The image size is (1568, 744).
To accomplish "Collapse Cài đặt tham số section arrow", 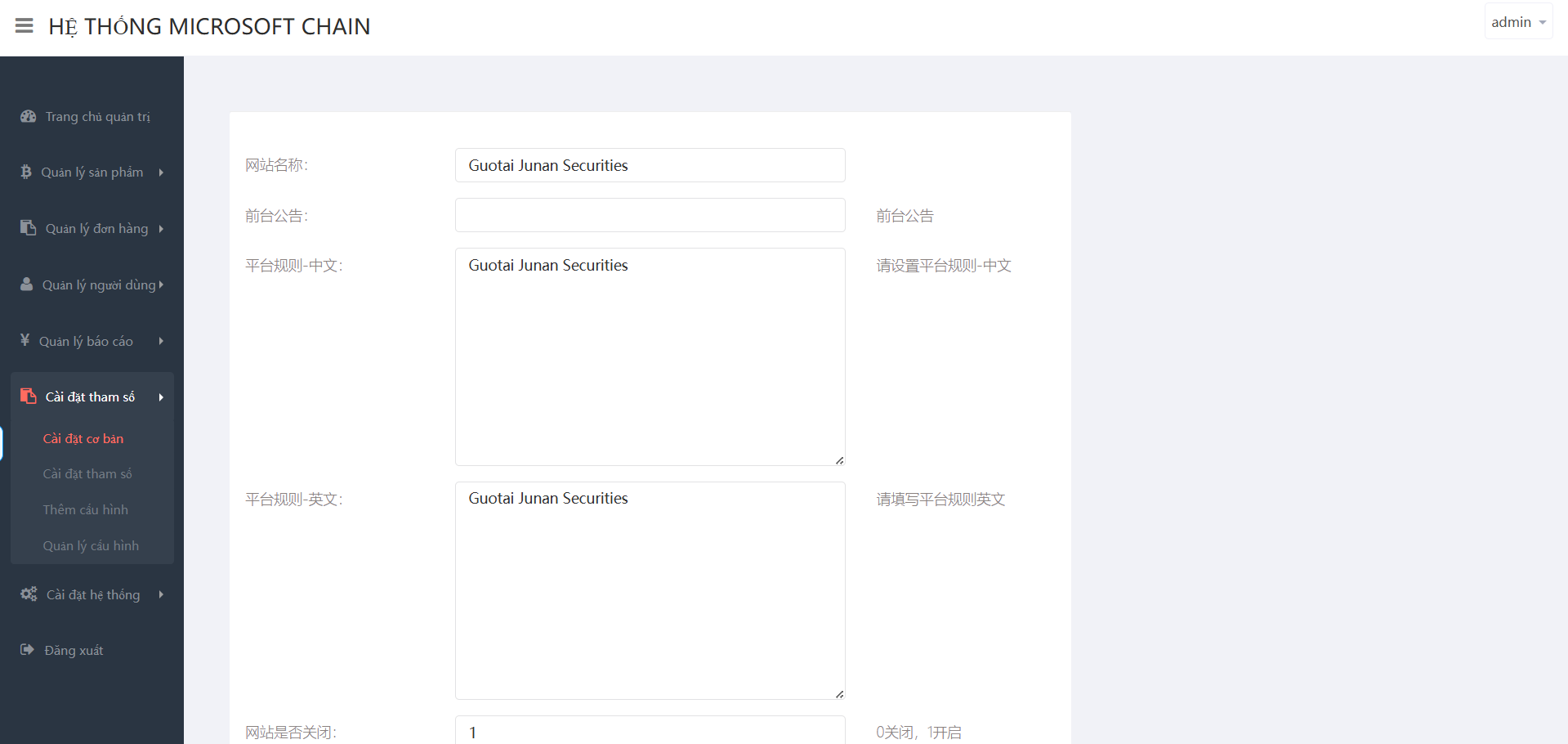I will pyautogui.click(x=161, y=397).
